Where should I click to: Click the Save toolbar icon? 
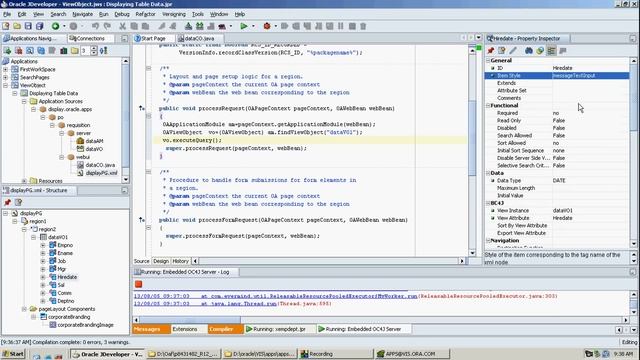[28, 26]
